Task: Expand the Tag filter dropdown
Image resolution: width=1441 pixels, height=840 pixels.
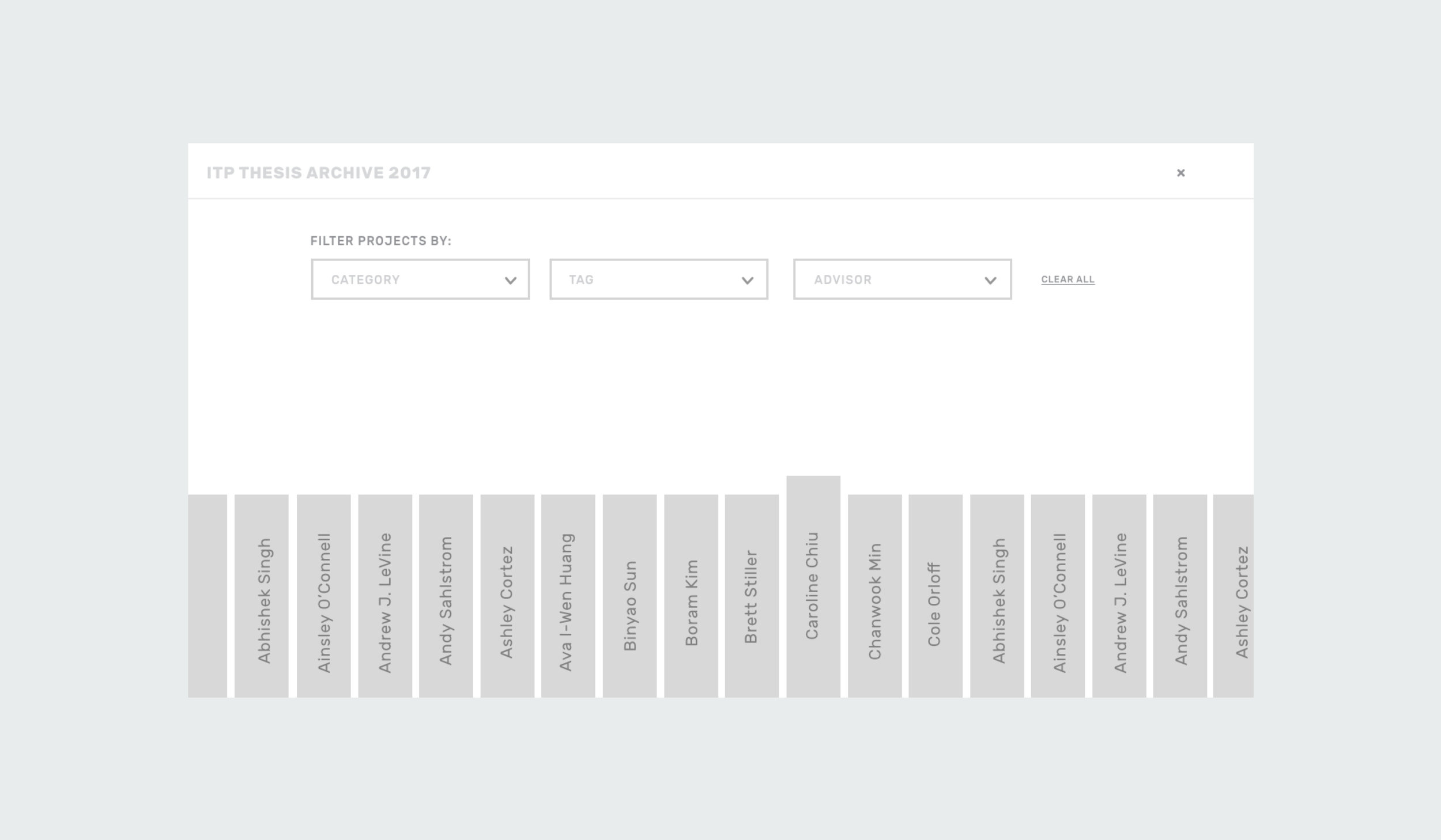Action: [x=659, y=279]
